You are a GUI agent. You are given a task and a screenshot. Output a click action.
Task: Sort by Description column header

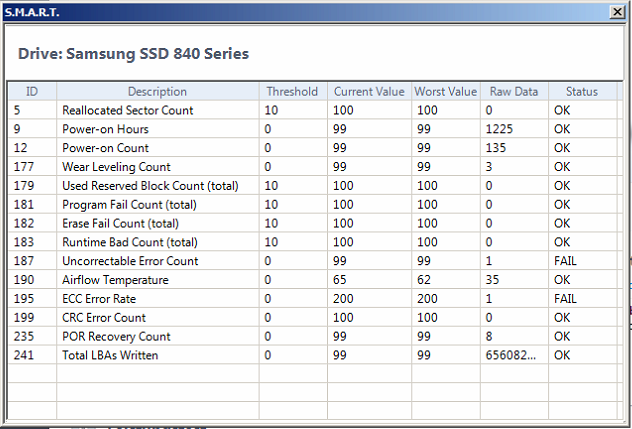pyautogui.click(x=158, y=92)
